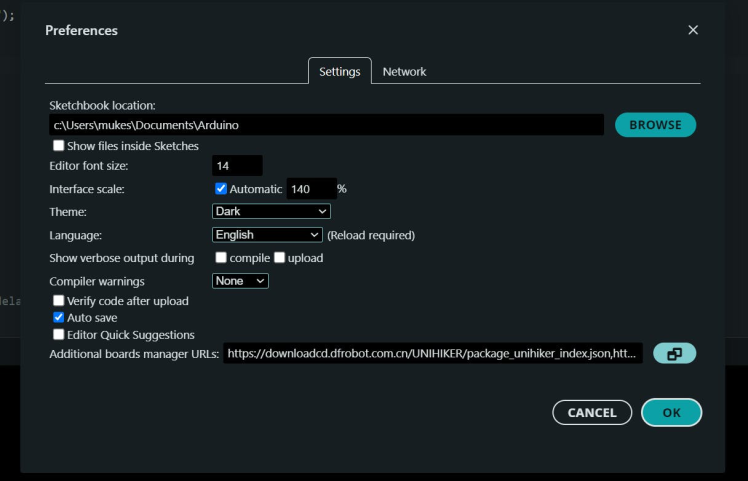Enable verbose output during compile
Screen dimensions: 748x481
pyautogui.click(x=221, y=258)
